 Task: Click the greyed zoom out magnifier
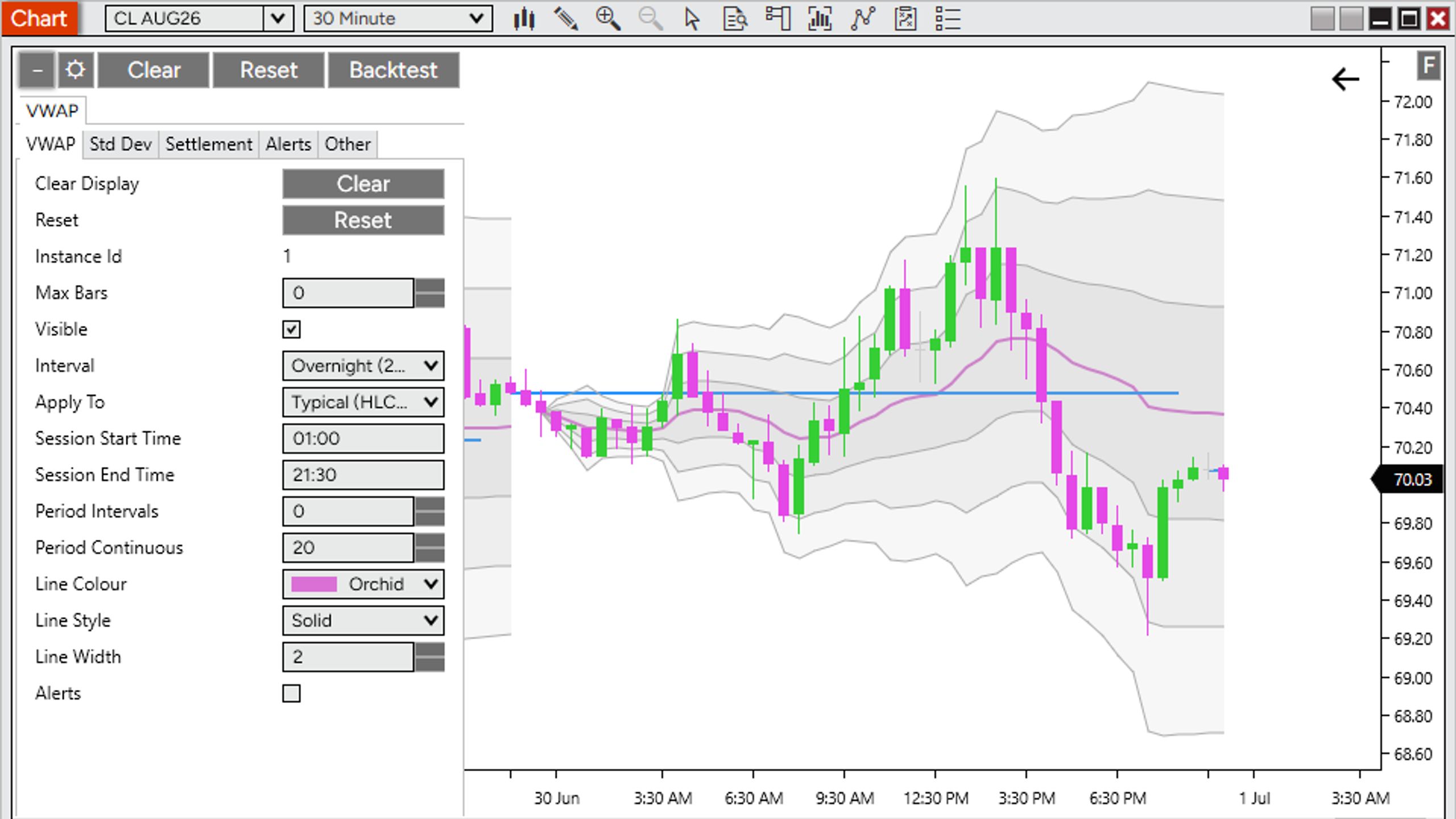point(650,19)
